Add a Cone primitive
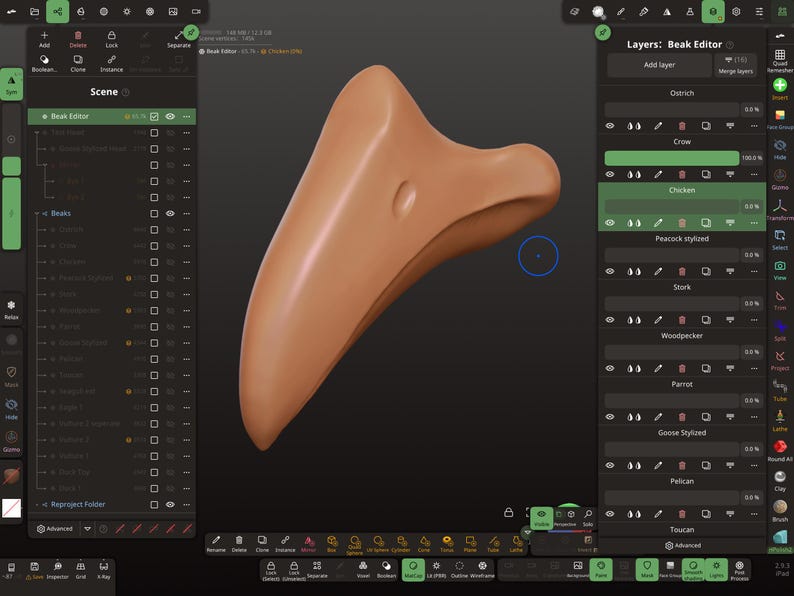Image resolution: width=794 pixels, height=596 pixels. (x=424, y=544)
